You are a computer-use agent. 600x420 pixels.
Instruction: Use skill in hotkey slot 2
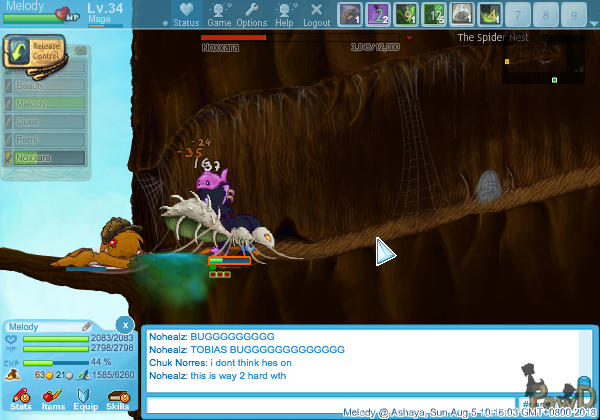(378, 14)
